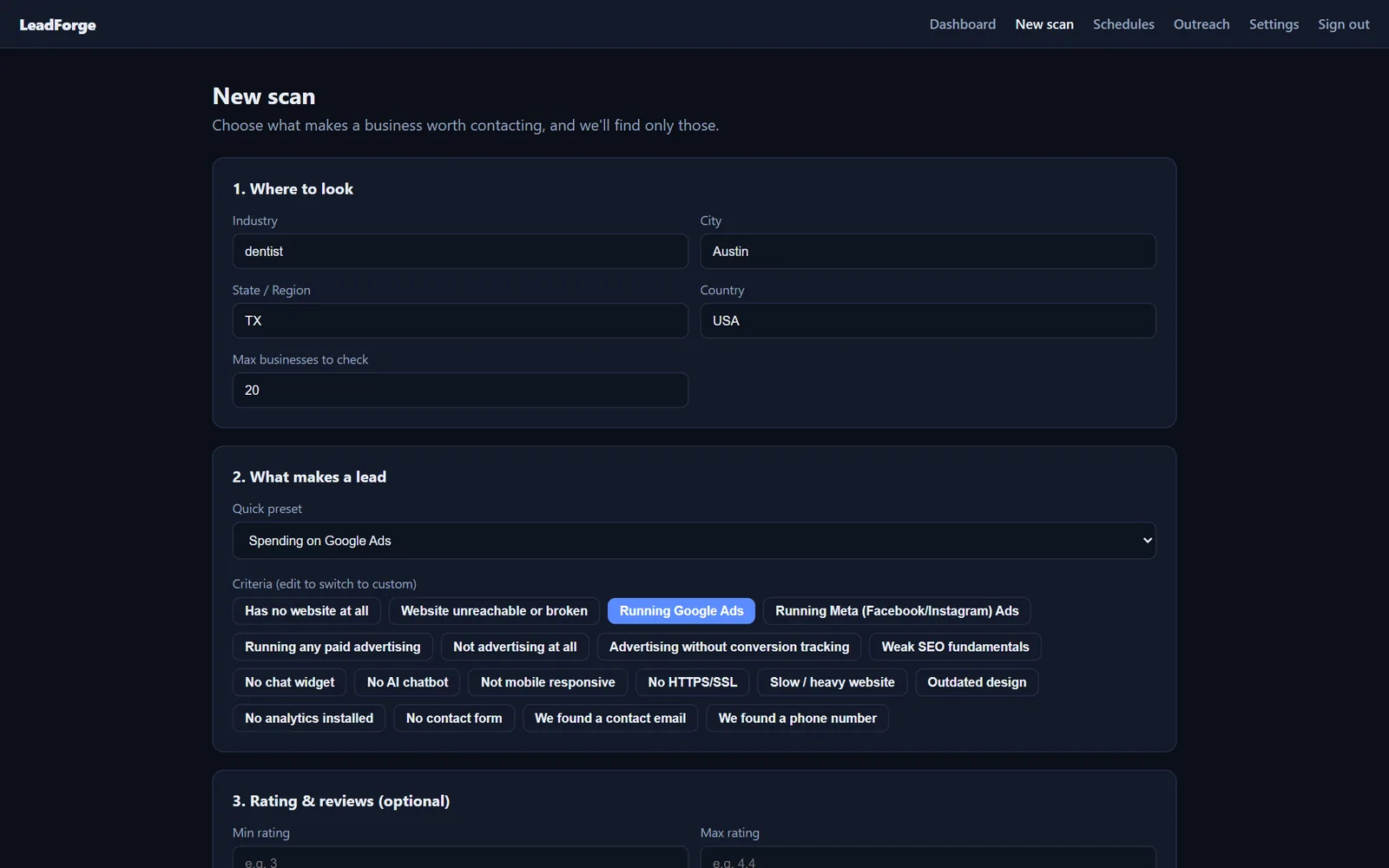Viewport: 1389px width, 868px height.
Task: Click the Min rating input field
Action: tap(460, 858)
